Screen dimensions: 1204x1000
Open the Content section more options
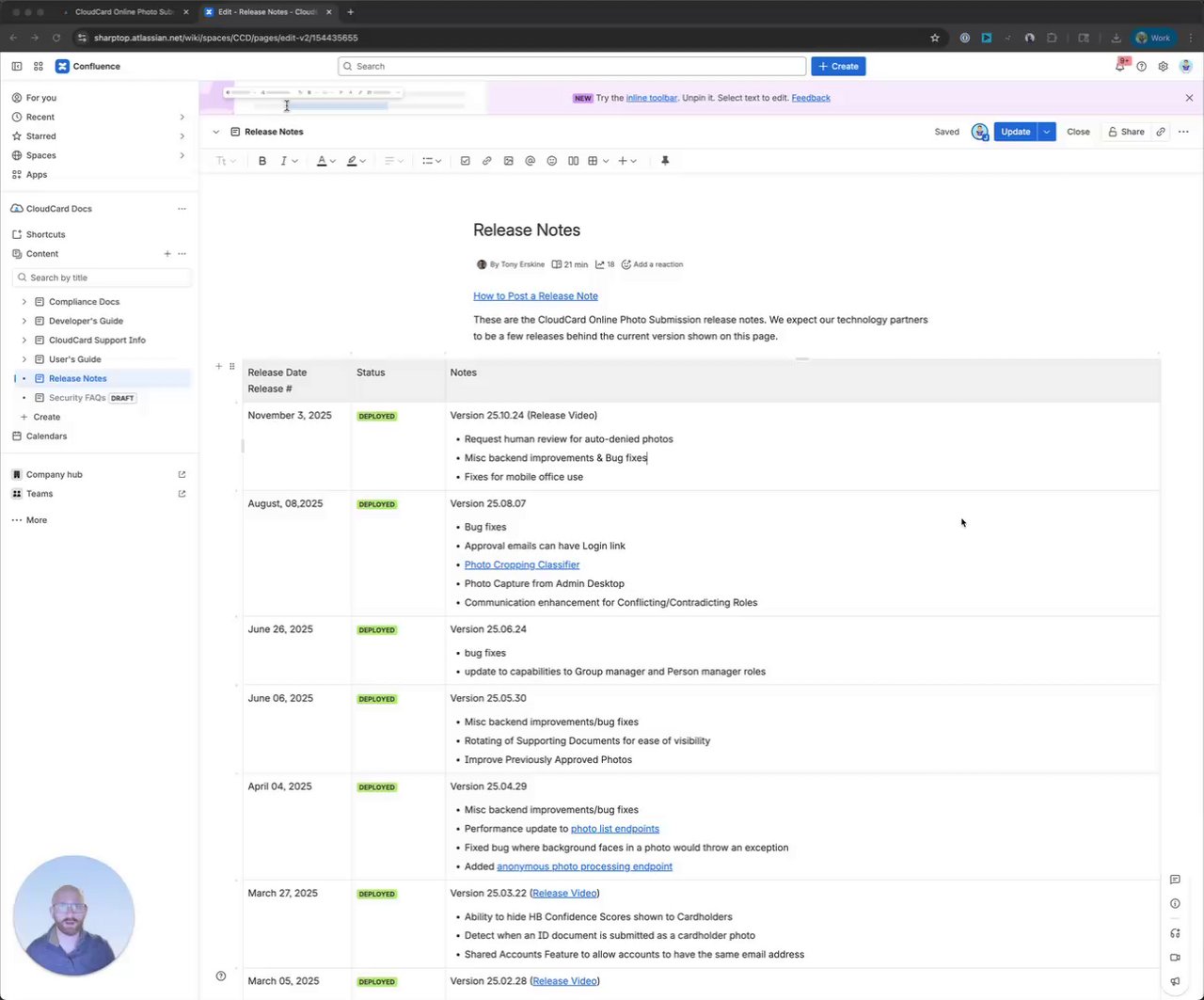[x=182, y=254]
